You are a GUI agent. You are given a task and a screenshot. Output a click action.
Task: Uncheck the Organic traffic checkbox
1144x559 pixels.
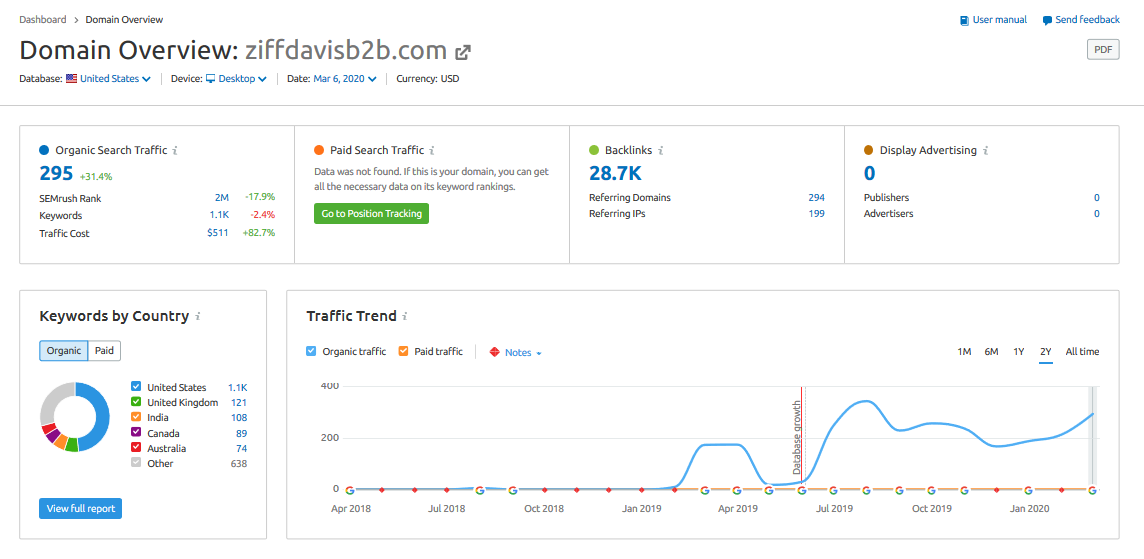click(x=312, y=351)
